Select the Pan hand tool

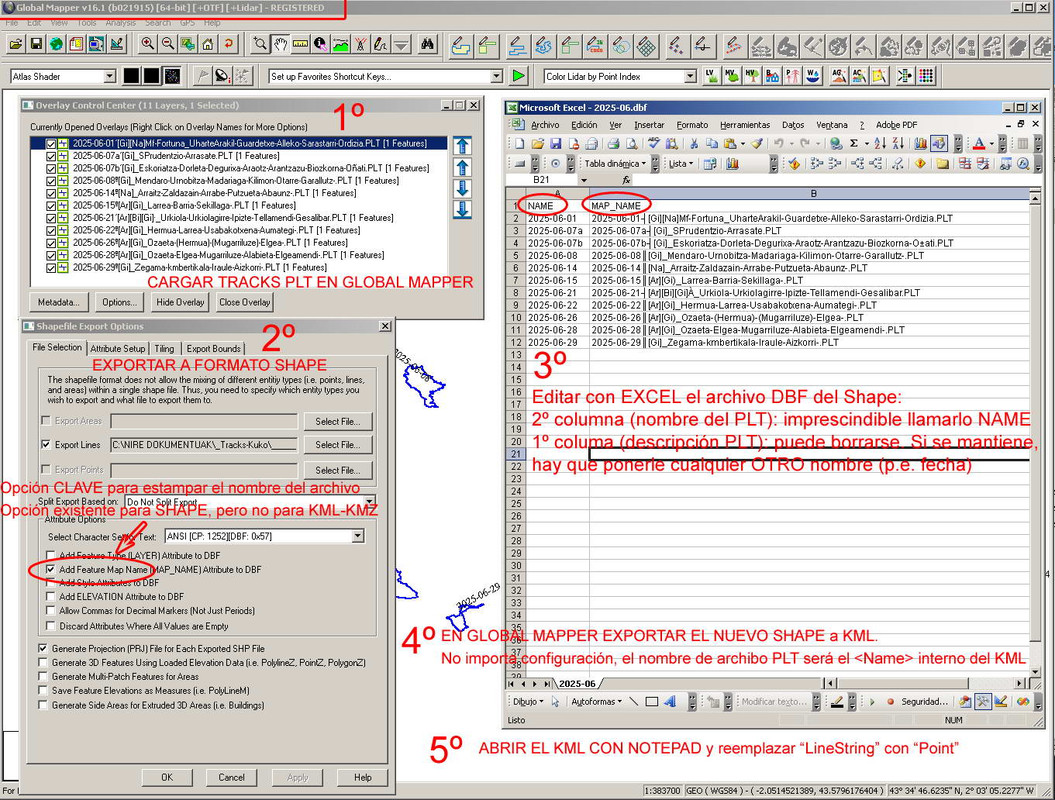pyautogui.click(x=280, y=45)
